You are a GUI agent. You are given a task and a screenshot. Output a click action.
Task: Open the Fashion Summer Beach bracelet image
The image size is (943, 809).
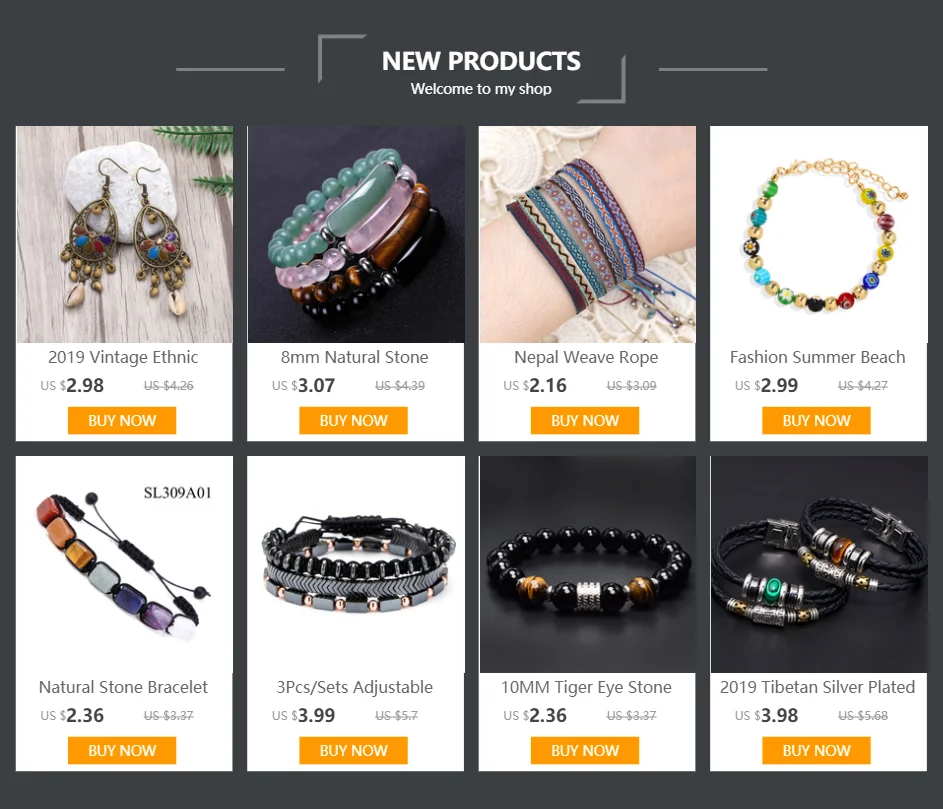(819, 234)
